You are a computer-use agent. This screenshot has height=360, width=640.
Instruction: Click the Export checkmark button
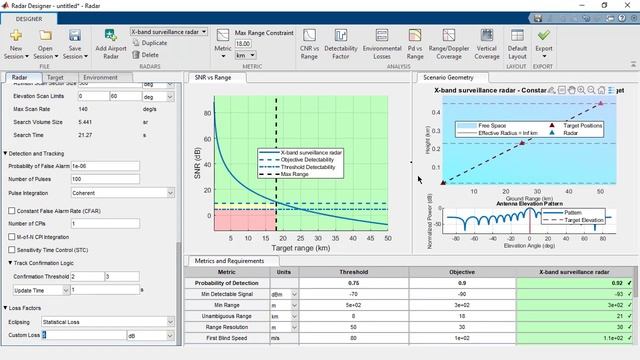[544, 36]
